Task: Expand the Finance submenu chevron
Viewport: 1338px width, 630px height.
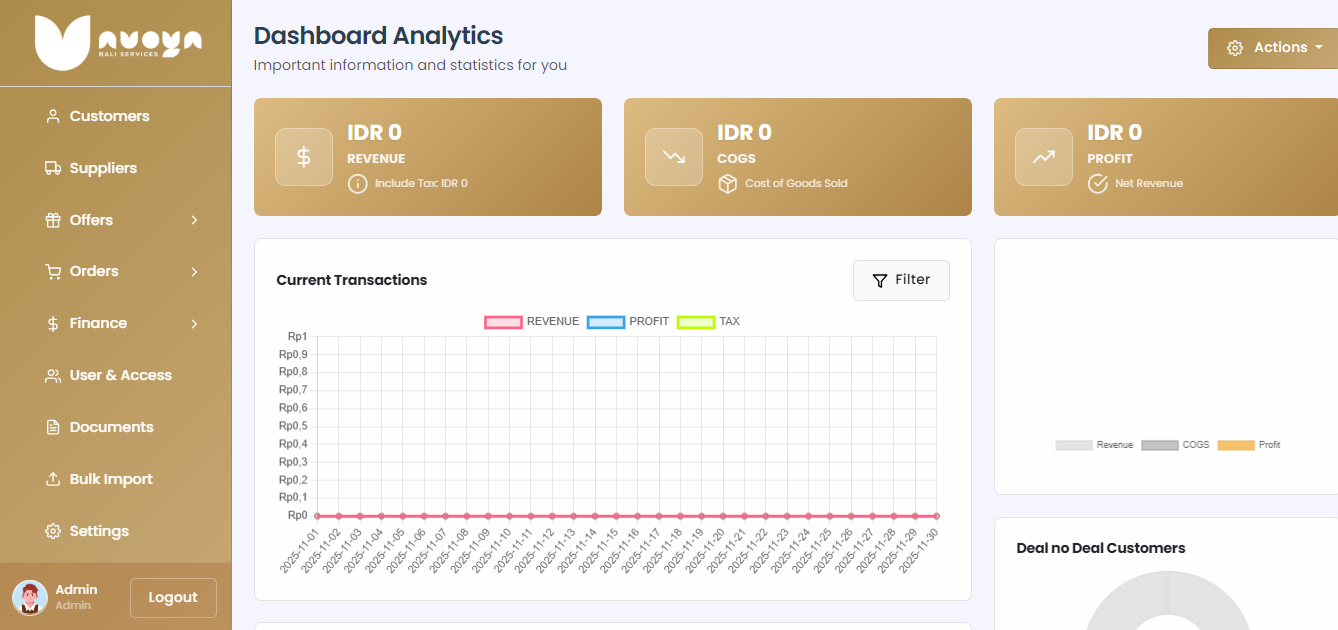Action: tap(194, 324)
